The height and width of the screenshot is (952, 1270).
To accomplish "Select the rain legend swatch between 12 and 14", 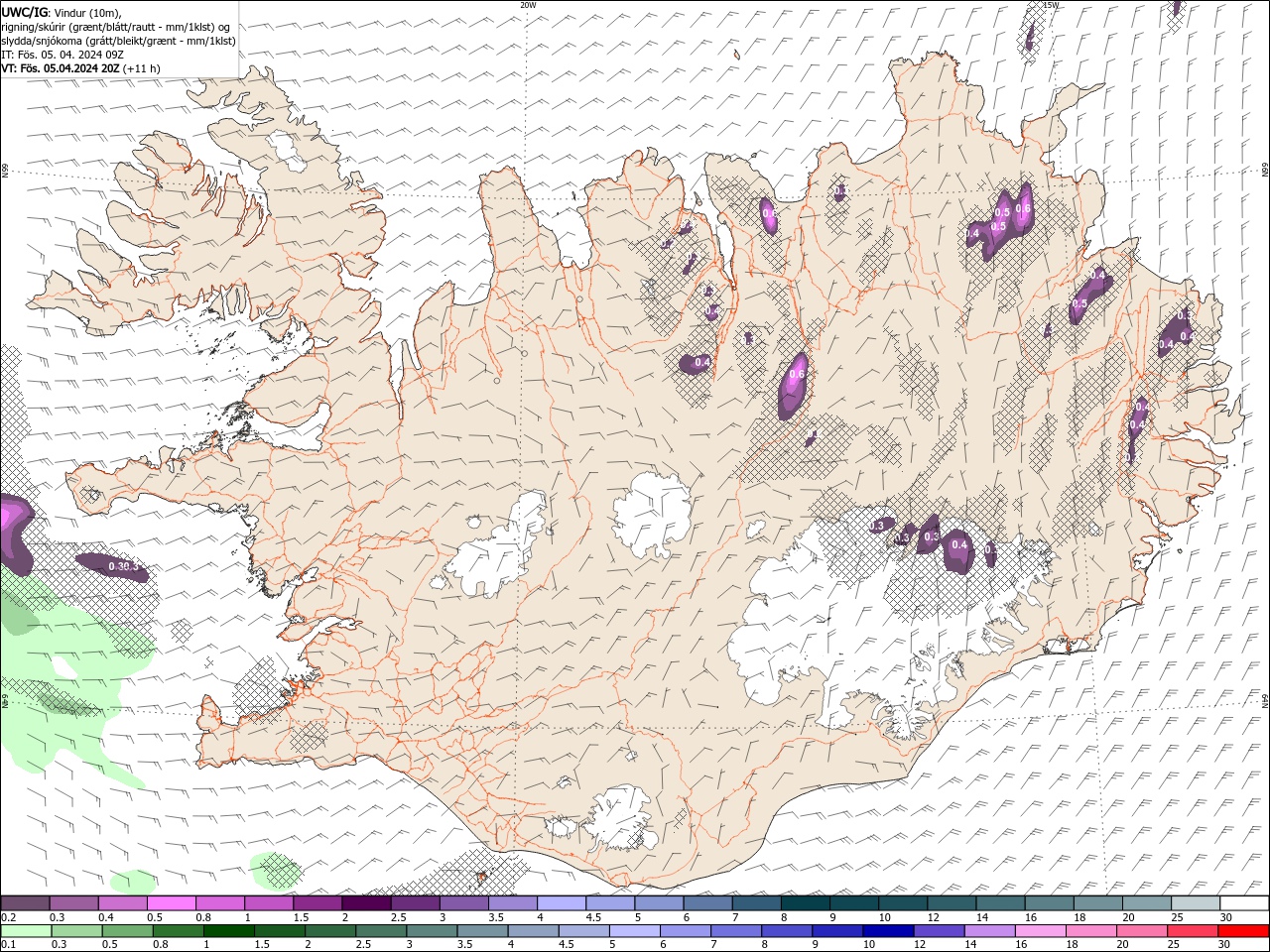I will (938, 931).
